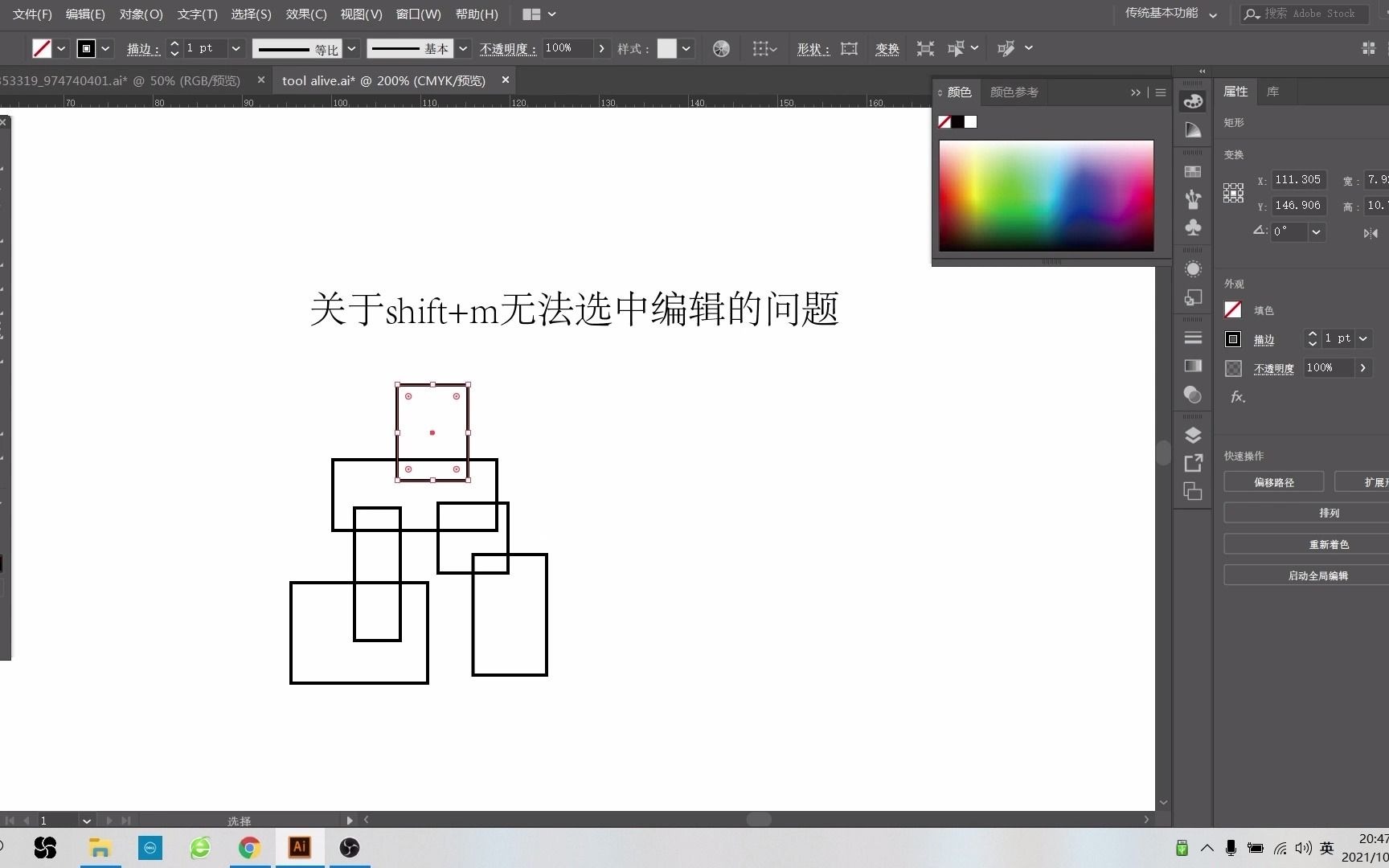This screenshot has width=1389, height=868.
Task: Open stroke weight dropdown in control bar
Action: coord(236,49)
